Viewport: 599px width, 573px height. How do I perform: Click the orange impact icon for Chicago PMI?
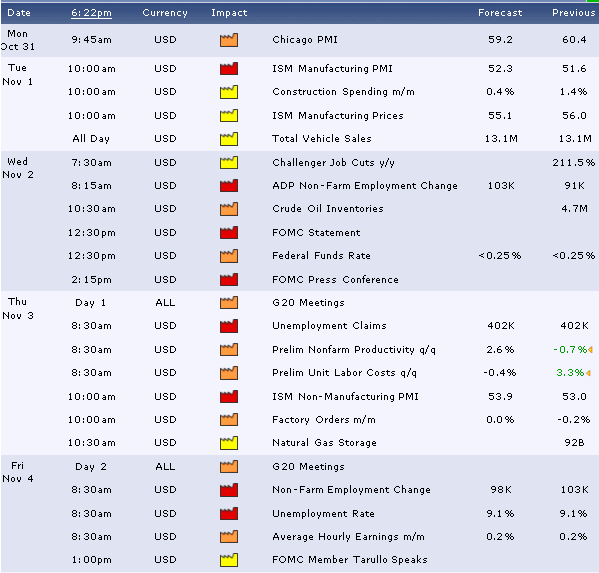pyautogui.click(x=229, y=40)
